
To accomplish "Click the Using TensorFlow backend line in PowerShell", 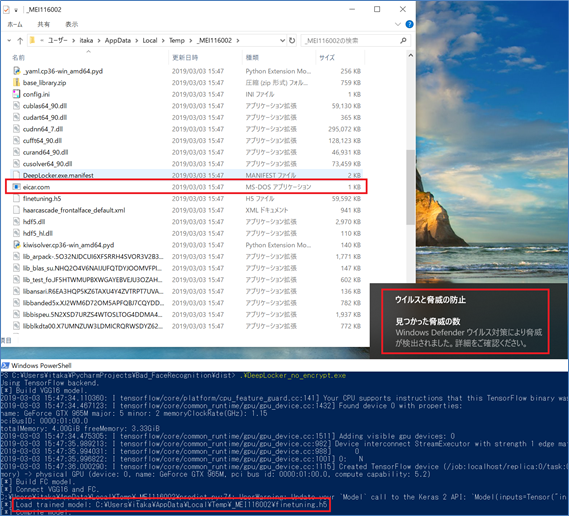I will (x=49, y=383).
